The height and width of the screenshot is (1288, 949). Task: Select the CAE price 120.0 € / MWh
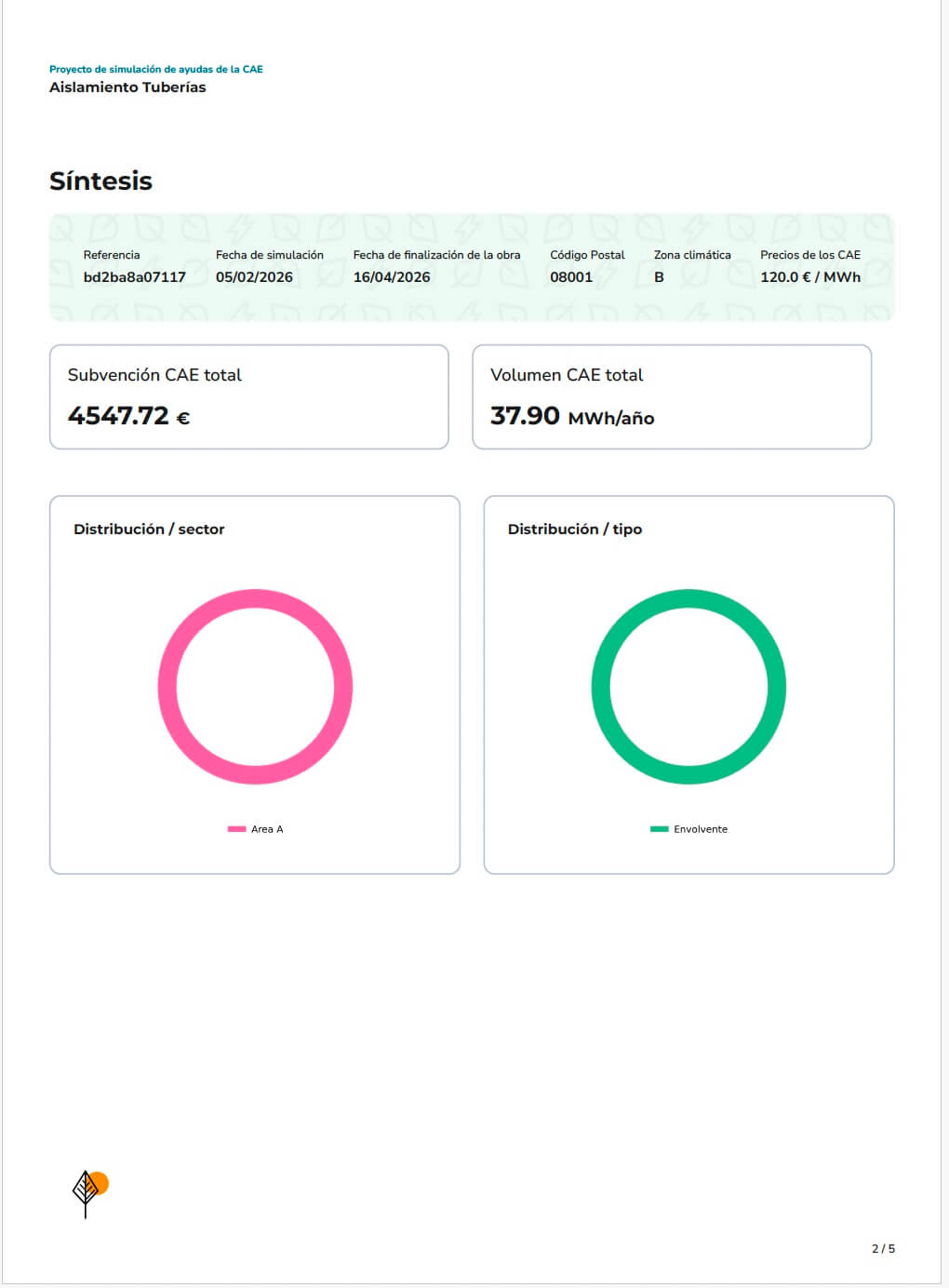coord(809,277)
